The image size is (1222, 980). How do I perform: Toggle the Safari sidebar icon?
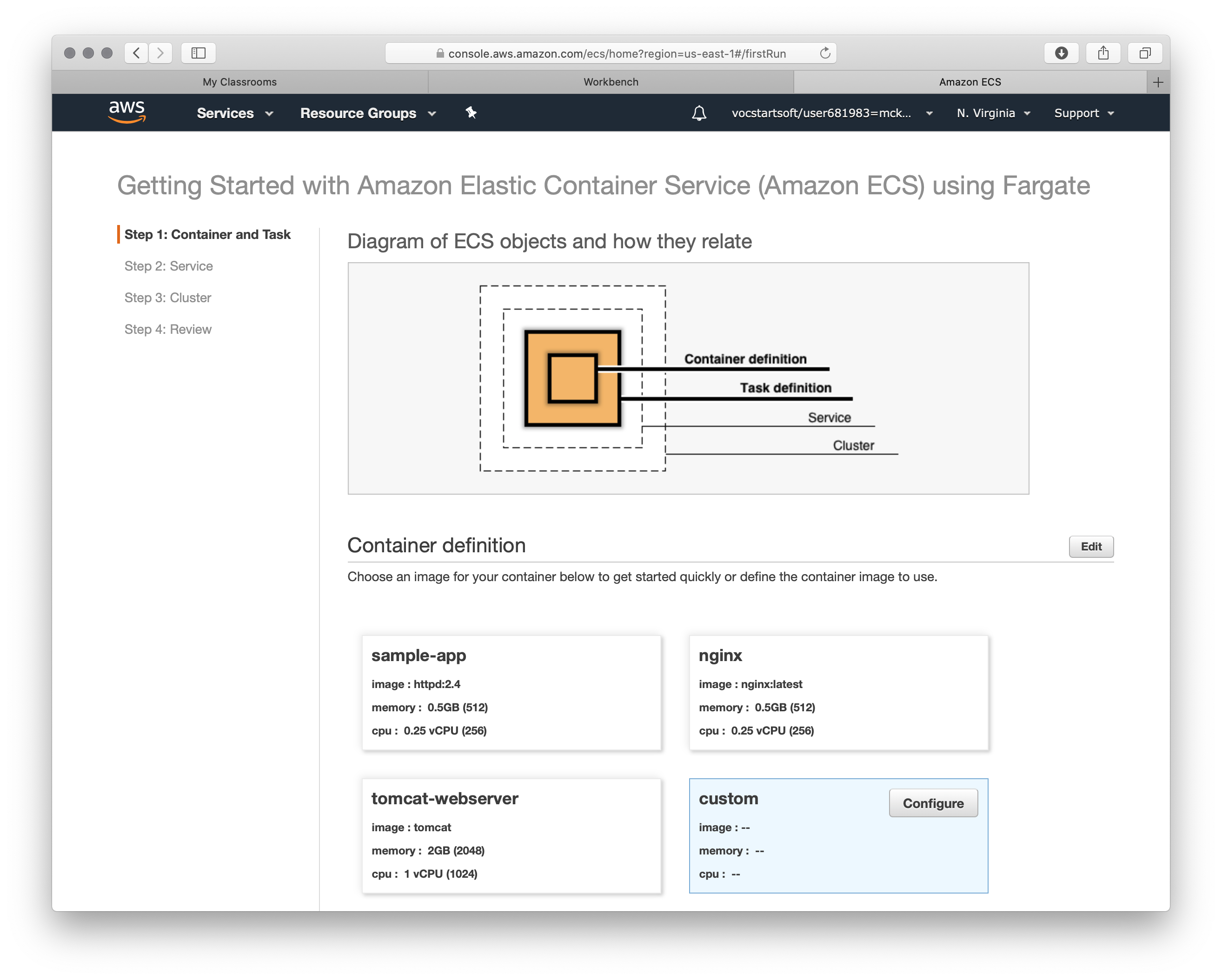point(199,53)
